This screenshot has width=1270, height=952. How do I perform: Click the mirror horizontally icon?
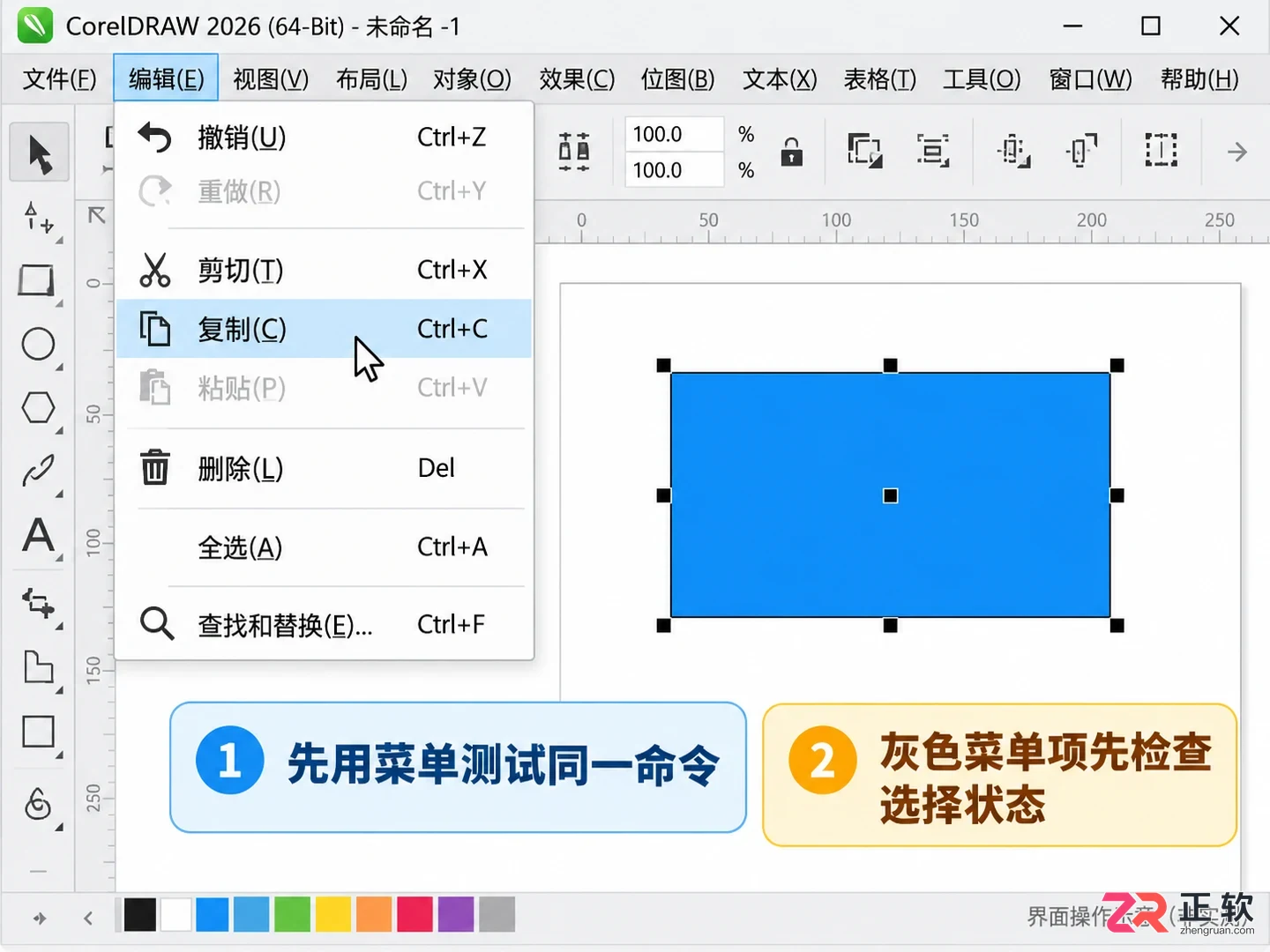[574, 152]
